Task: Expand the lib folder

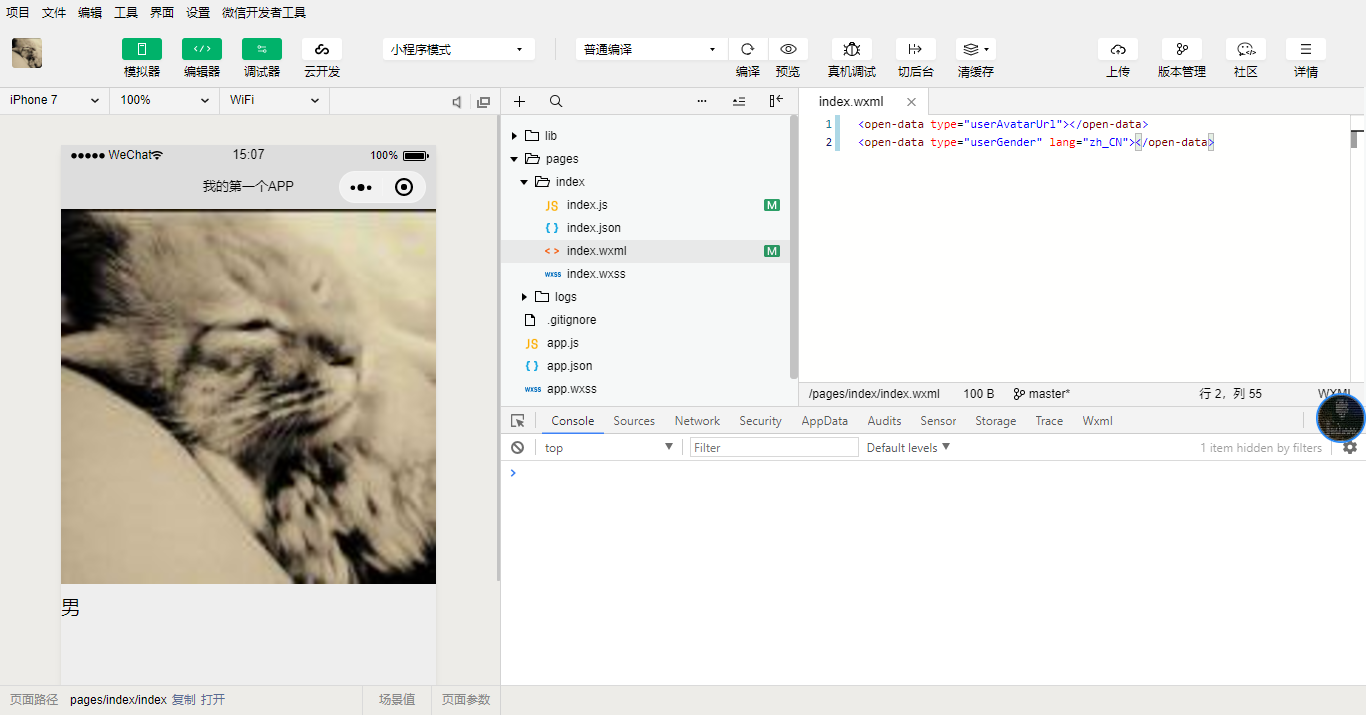Action: [x=515, y=136]
